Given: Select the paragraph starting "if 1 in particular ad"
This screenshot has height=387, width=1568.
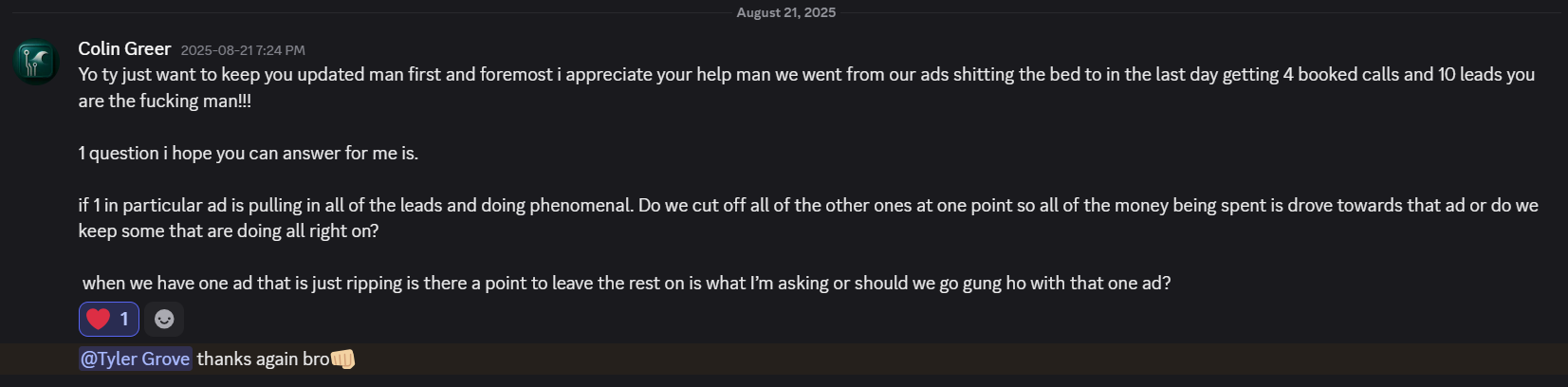Looking at the screenshot, I should [x=808, y=218].
